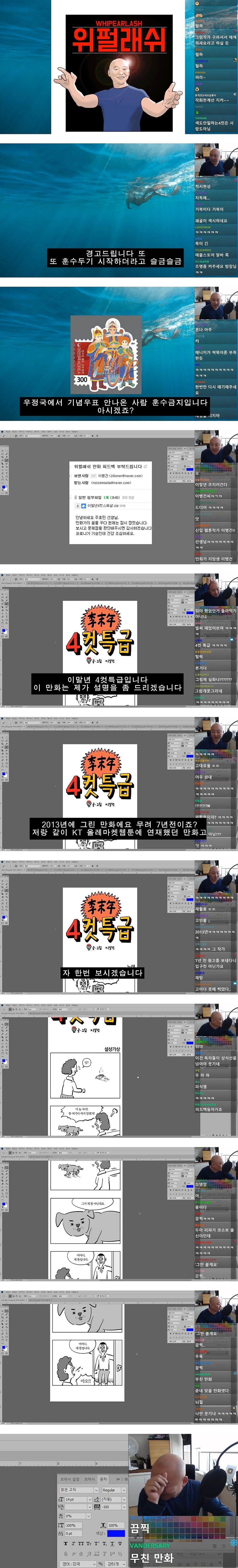Toggle Faux Bold text style
The image size is (238, 1568).
click(x=66, y=1544)
